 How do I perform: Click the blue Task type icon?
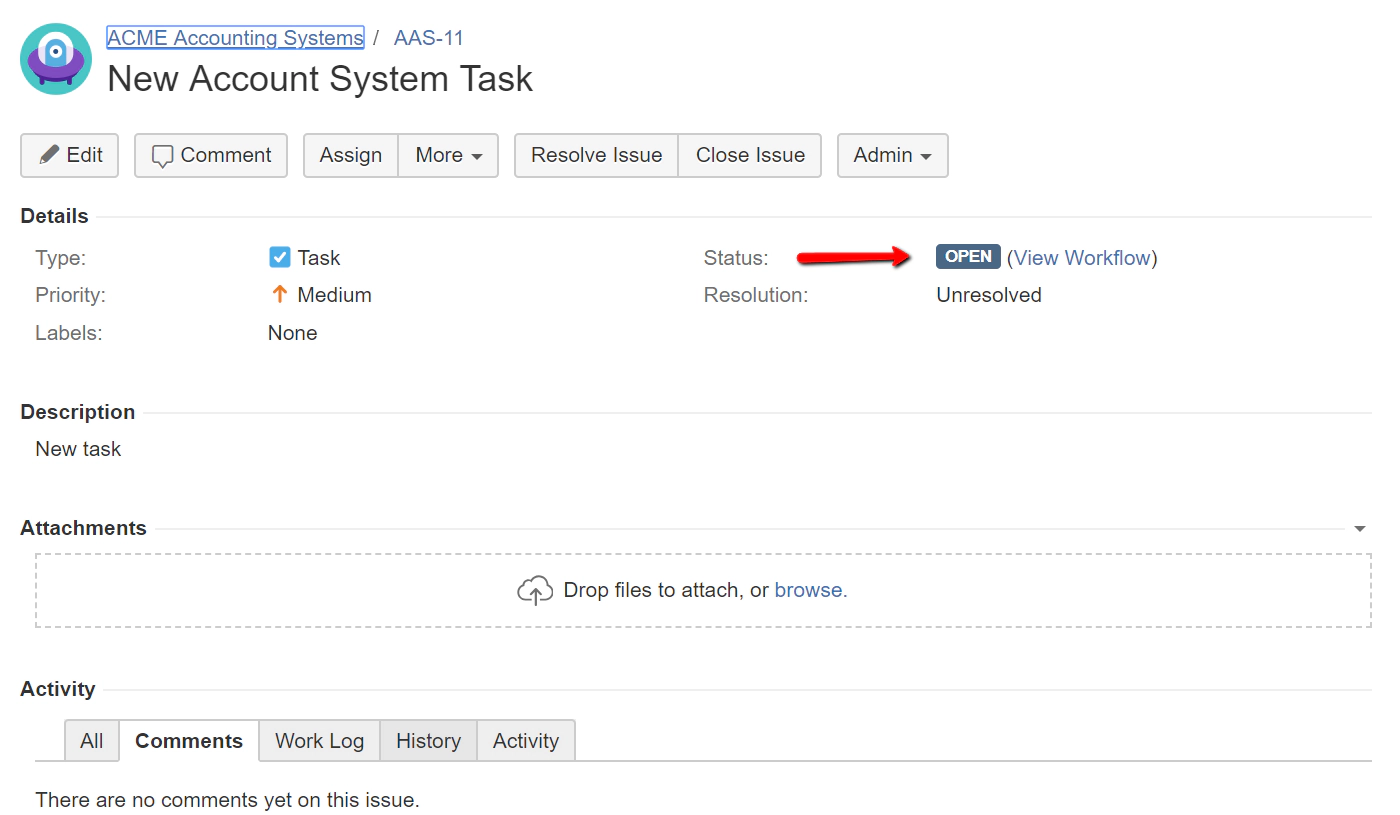pos(278,257)
